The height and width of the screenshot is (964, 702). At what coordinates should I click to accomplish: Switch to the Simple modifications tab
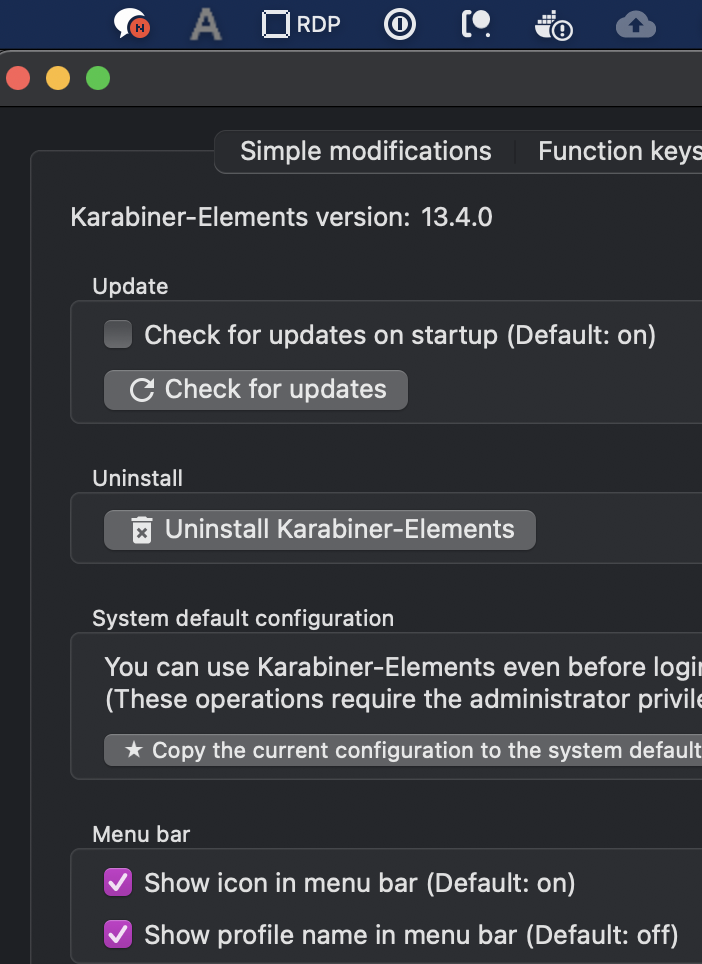point(365,151)
